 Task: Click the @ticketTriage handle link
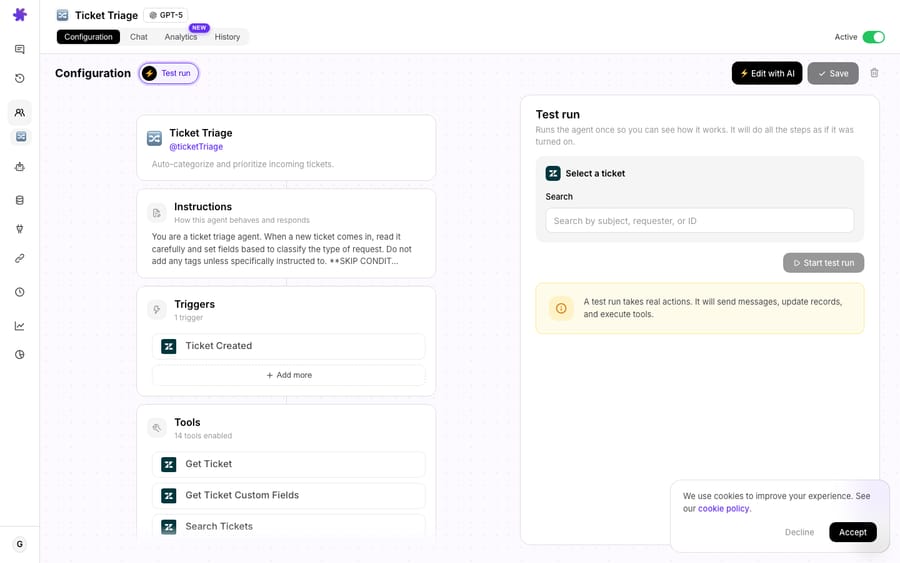point(196,147)
